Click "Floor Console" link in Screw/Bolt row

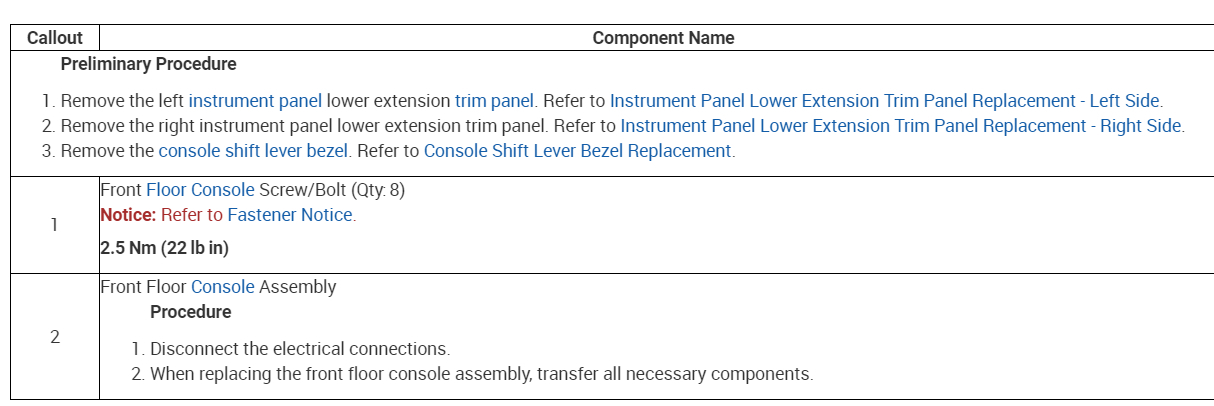(x=192, y=190)
